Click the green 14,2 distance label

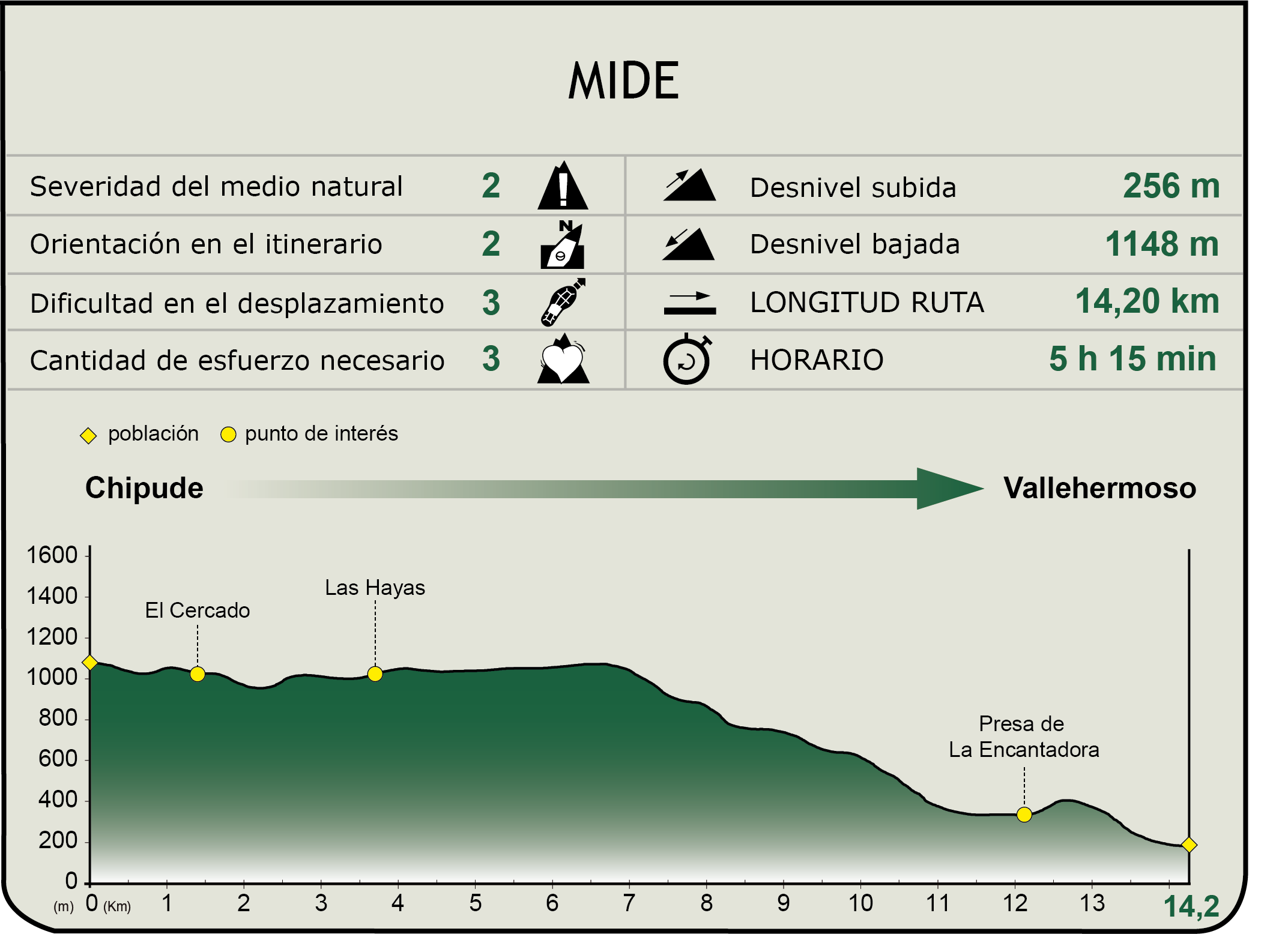[x=1191, y=907]
